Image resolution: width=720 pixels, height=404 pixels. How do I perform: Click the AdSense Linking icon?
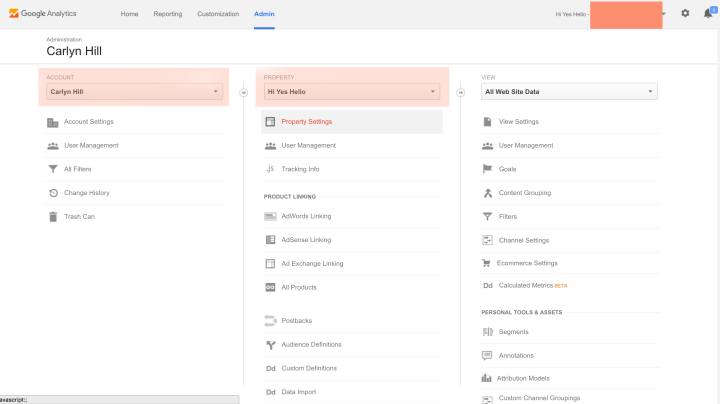[270, 240]
